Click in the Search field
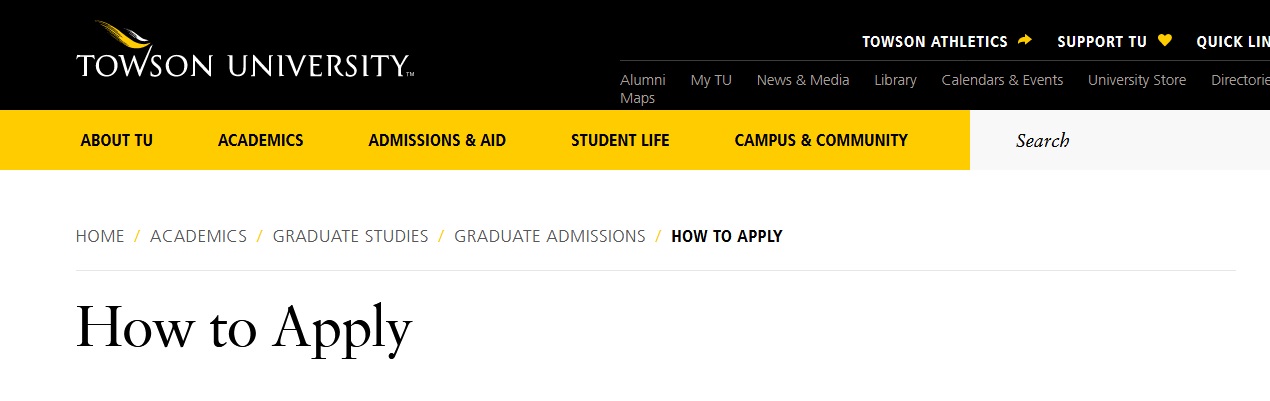 [1120, 140]
